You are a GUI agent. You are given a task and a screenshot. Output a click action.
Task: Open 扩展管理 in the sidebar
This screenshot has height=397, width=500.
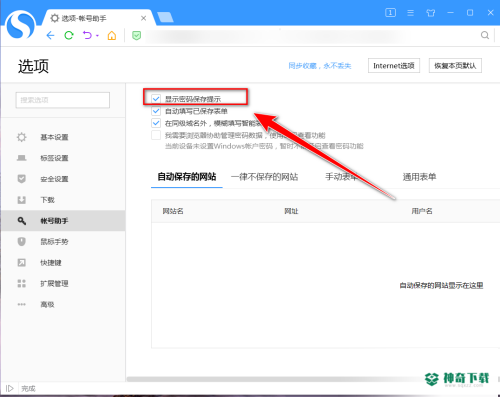pyautogui.click(x=63, y=284)
